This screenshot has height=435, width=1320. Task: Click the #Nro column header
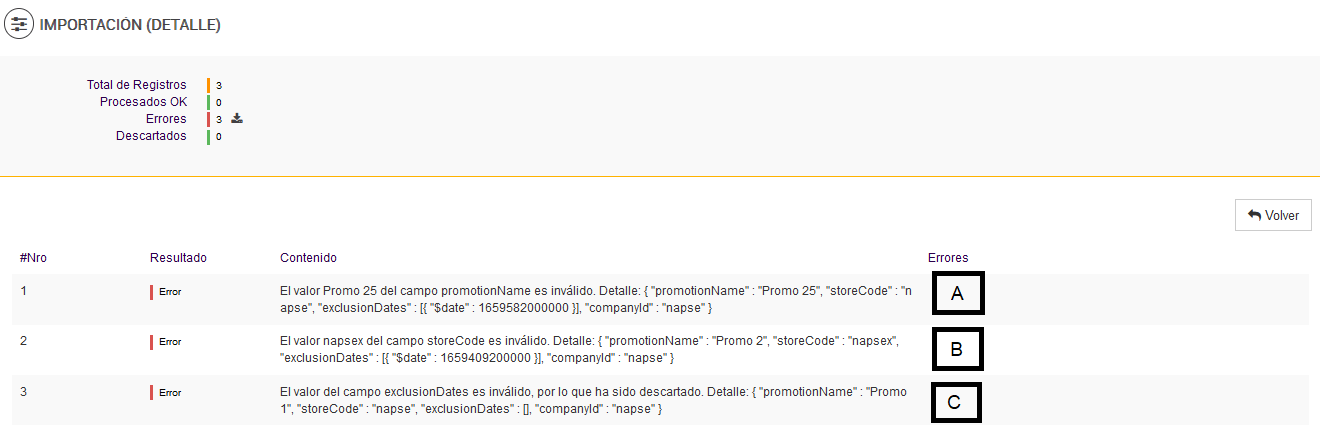(x=33, y=258)
